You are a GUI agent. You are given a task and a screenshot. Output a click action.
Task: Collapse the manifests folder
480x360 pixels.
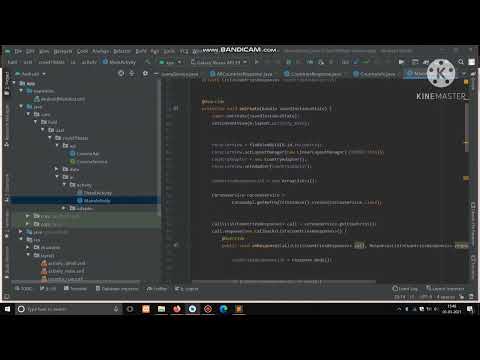[21, 91]
